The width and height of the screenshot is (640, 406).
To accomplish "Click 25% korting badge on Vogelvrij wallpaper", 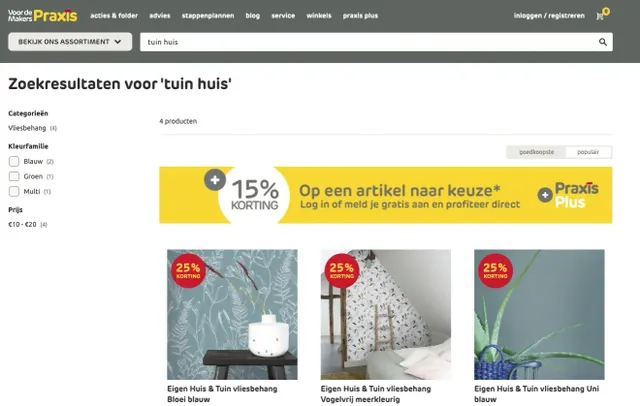I will (342, 271).
